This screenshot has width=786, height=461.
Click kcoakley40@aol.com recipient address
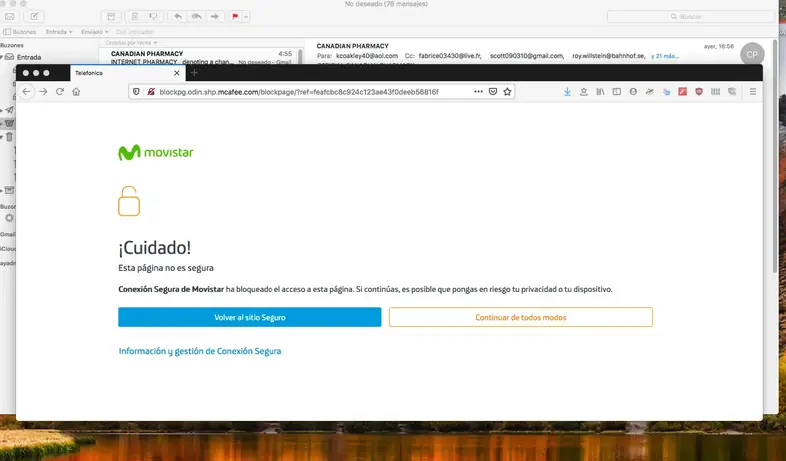point(367,56)
